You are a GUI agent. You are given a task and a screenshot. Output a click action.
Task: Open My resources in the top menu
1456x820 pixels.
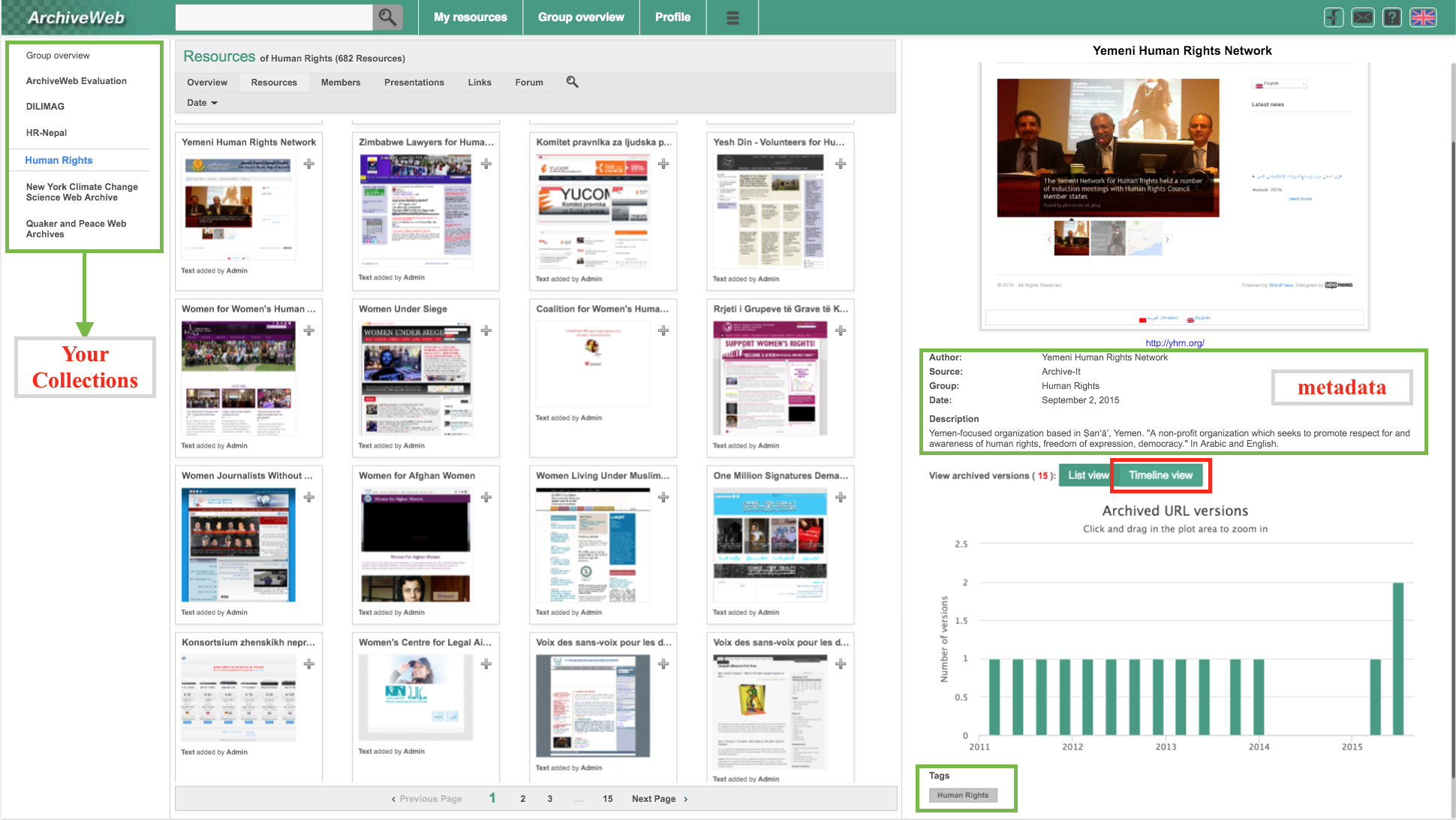(x=470, y=17)
